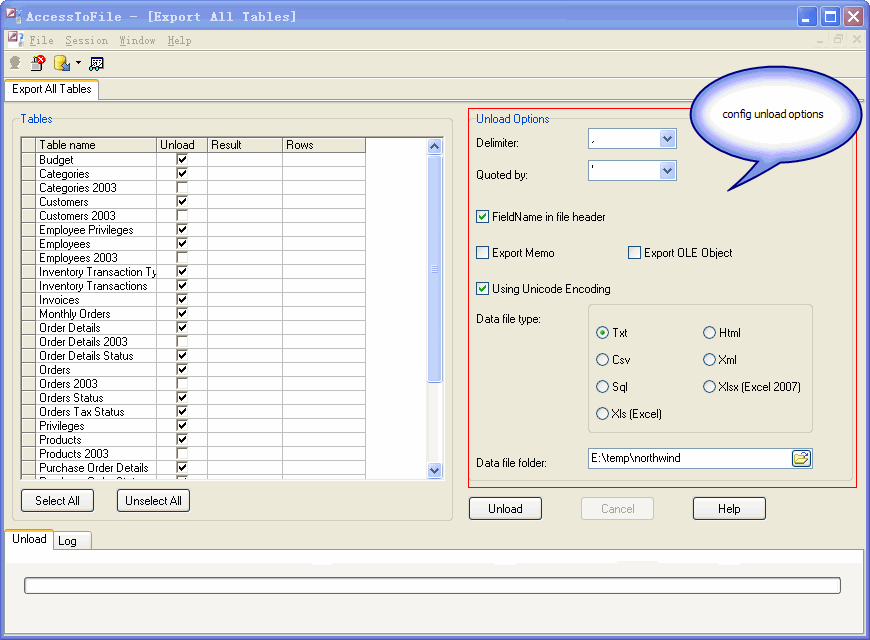Image resolution: width=870 pixels, height=640 pixels.
Task: Click the Help button
Action: pyautogui.click(x=729, y=509)
